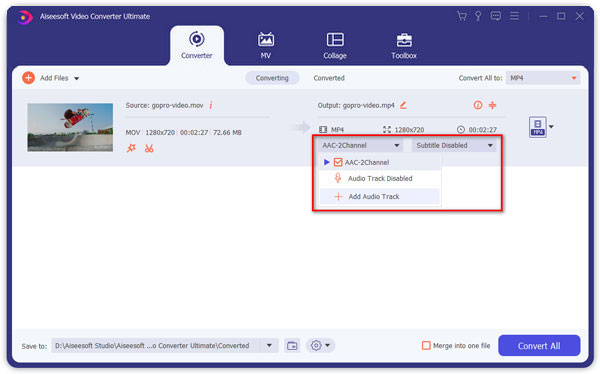The width and height of the screenshot is (600, 374).
Task: Open the cut scissors tool
Action: click(x=149, y=148)
